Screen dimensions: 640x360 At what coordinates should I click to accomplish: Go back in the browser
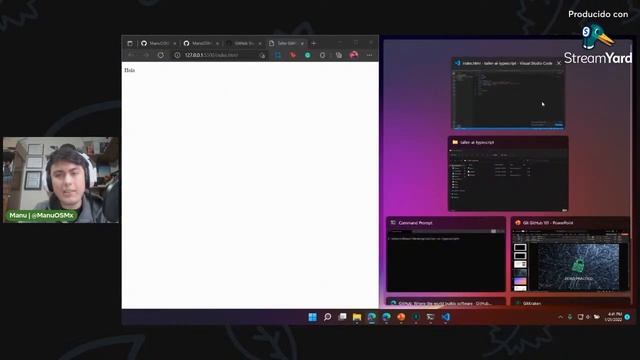(131, 55)
